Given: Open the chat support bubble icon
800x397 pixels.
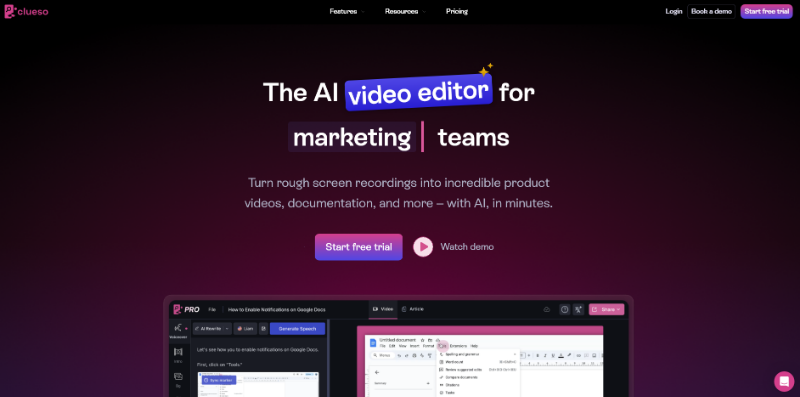Looking at the screenshot, I should click(x=784, y=381).
